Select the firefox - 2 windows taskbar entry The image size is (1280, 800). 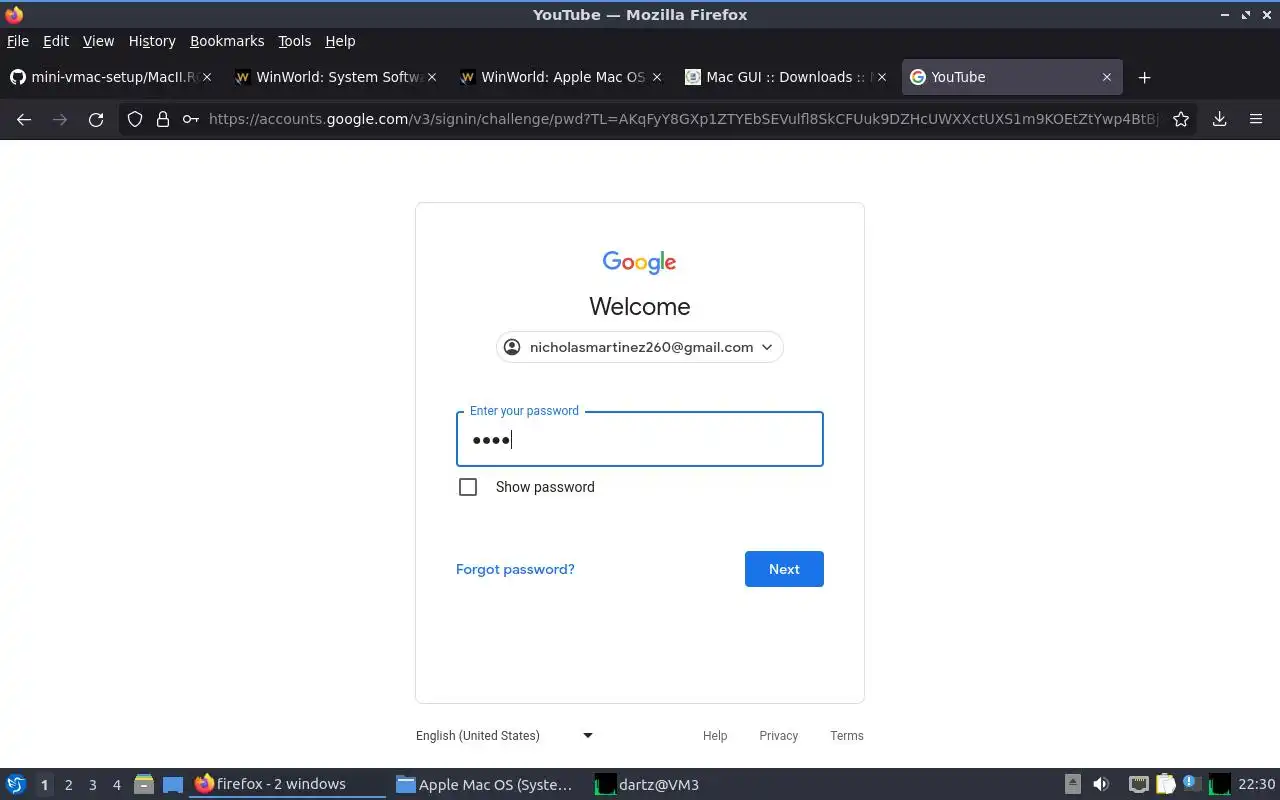tap(287, 784)
